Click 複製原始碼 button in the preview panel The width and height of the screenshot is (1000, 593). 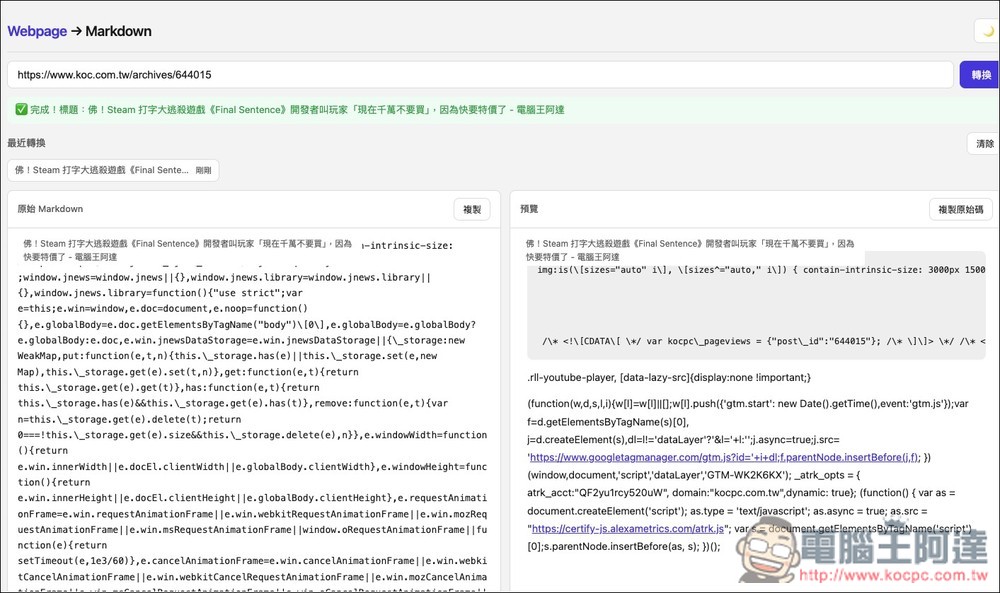[960, 209]
